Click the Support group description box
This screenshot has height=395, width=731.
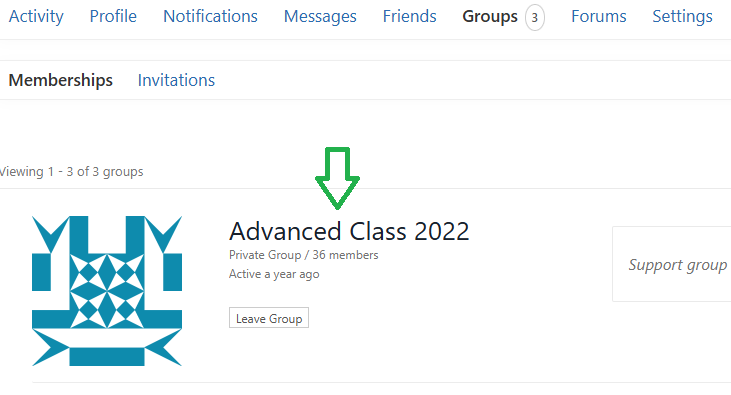coord(671,264)
